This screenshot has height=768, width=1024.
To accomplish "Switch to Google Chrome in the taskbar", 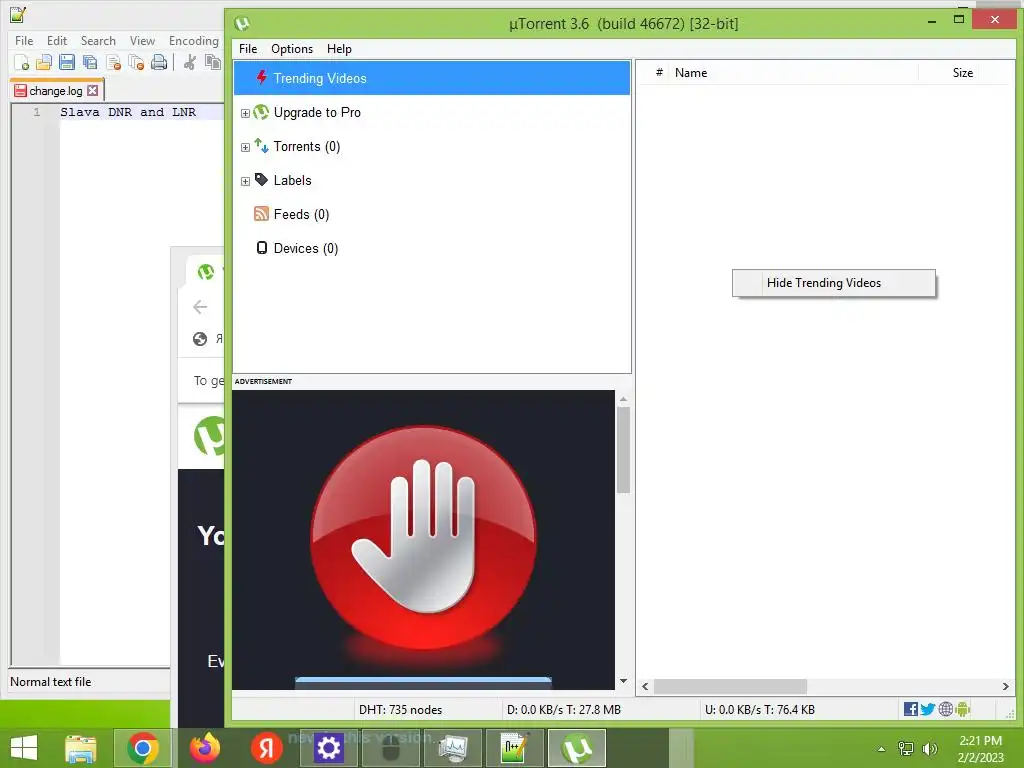I will pos(142,748).
